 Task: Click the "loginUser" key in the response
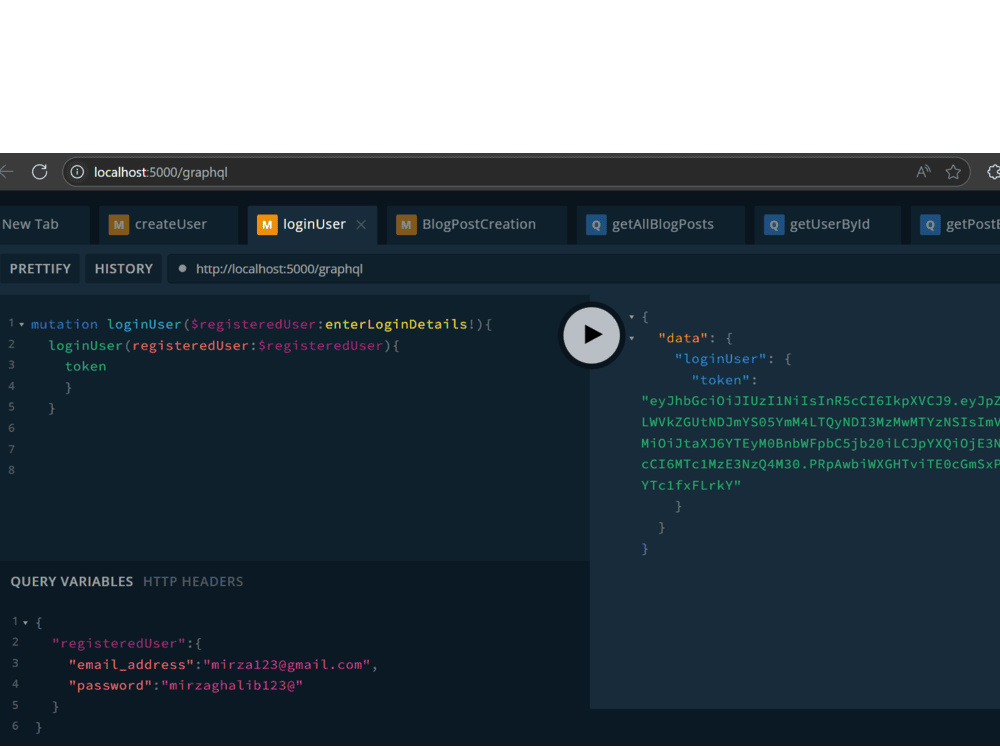coord(720,359)
